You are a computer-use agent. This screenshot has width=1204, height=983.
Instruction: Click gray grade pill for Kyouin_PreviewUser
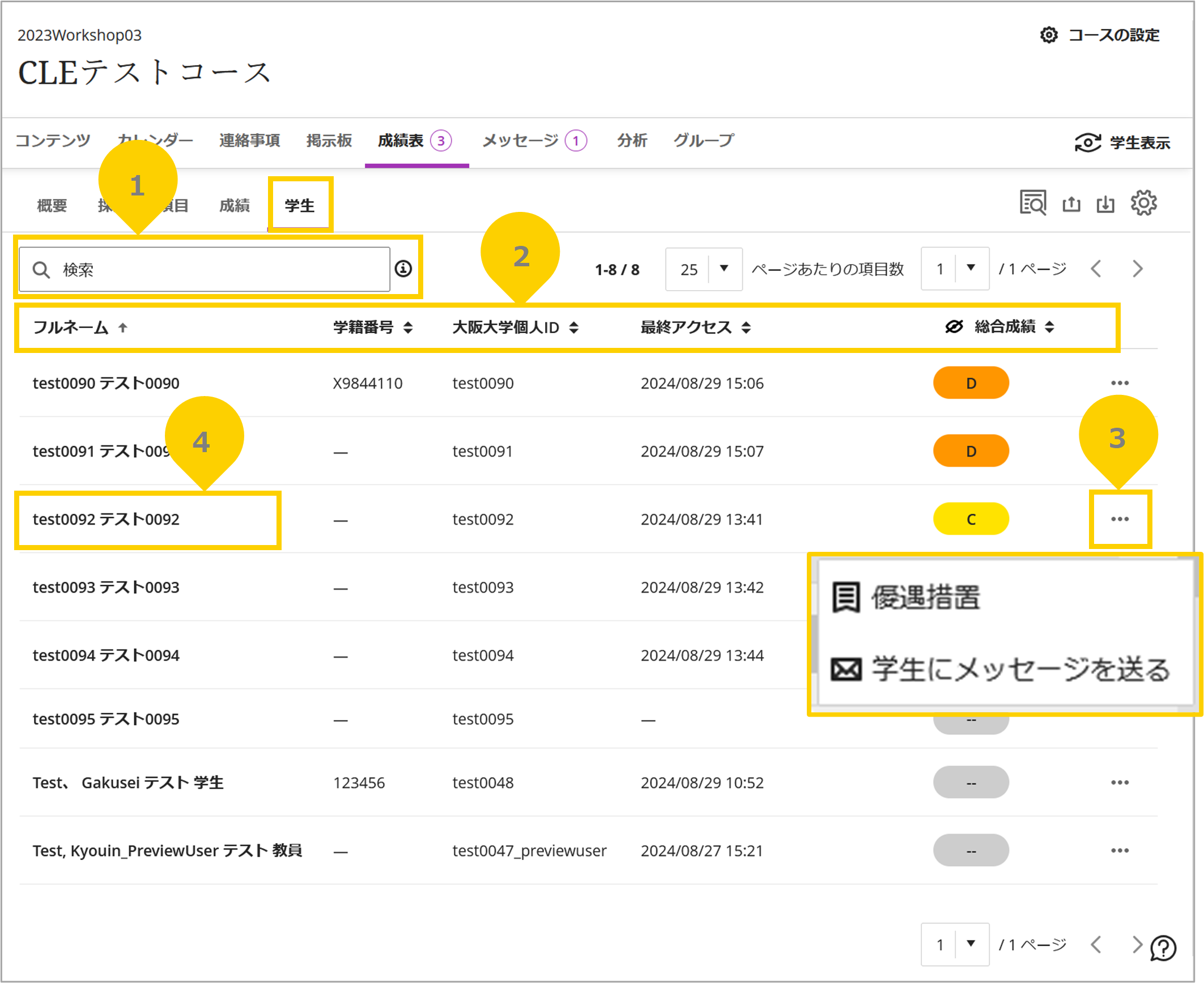pyautogui.click(x=971, y=850)
